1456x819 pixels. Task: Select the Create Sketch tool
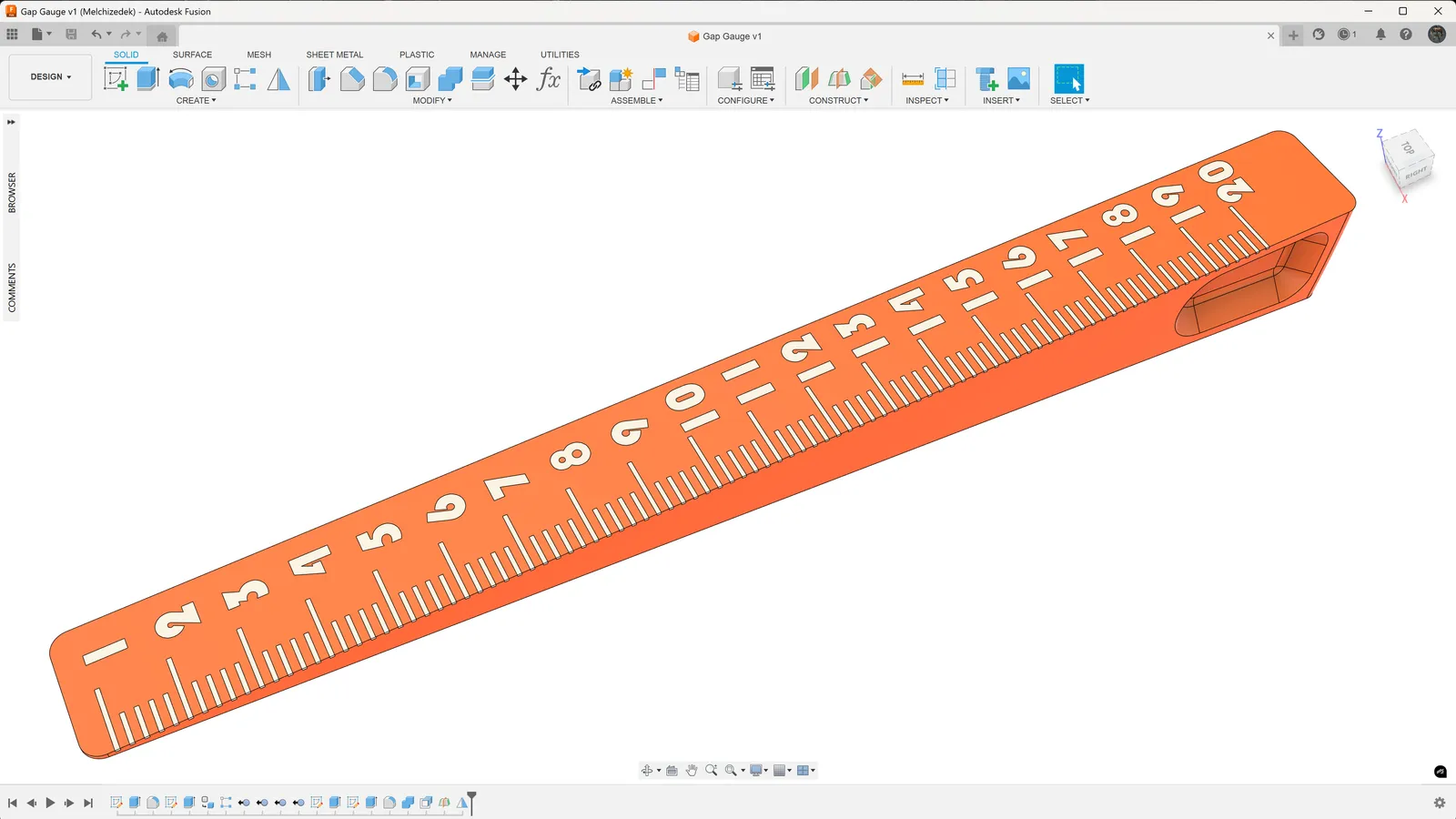tap(116, 79)
